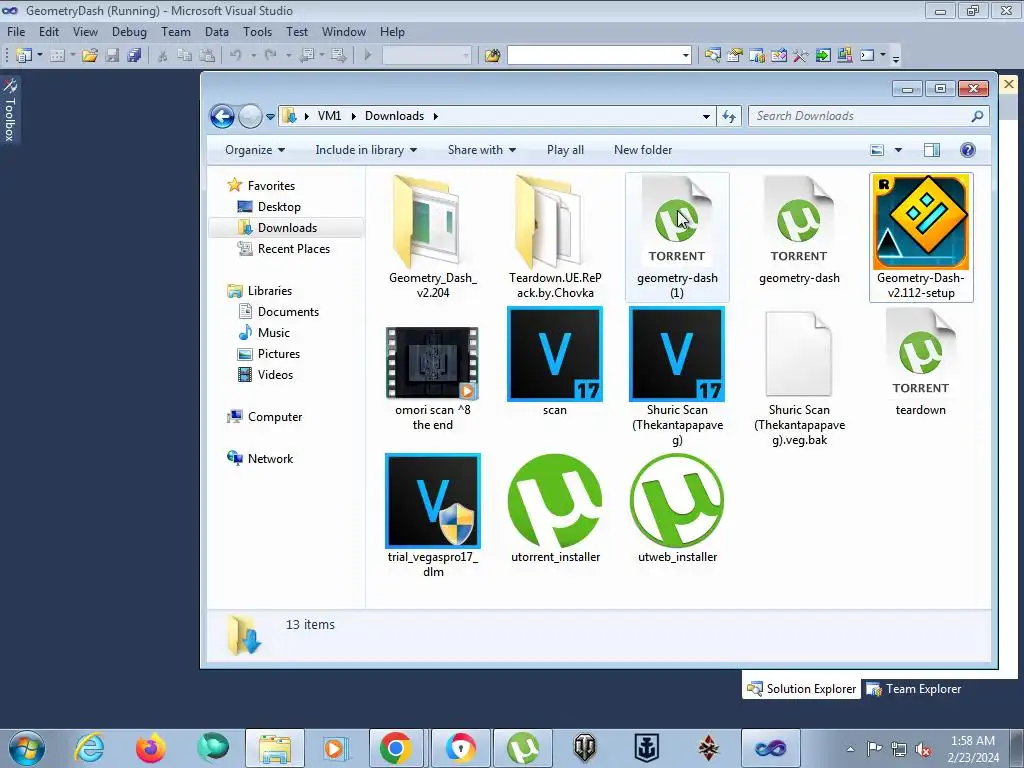This screenshot has width=1024, height=768.
Task: Refresh the Downloads folder view
Action: 729,116
